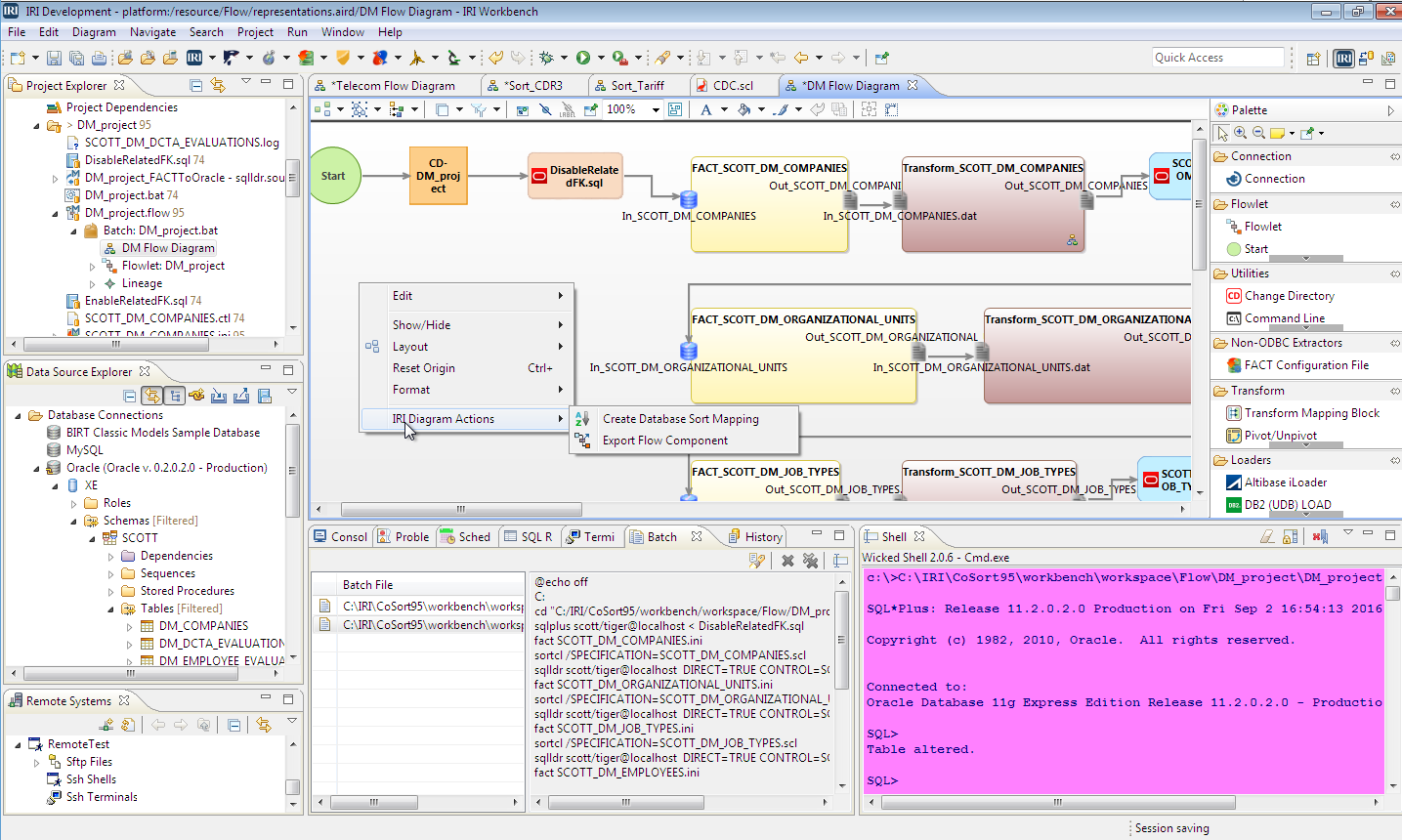Viewport: 1402px width, 840px height.
Task: Expand the Sftp Files node
Action: tap(36, 762)
